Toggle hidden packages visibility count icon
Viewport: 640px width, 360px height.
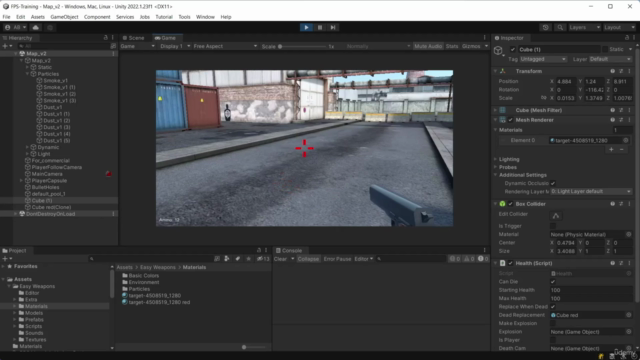pyautogui.click(x=263, y=259)
